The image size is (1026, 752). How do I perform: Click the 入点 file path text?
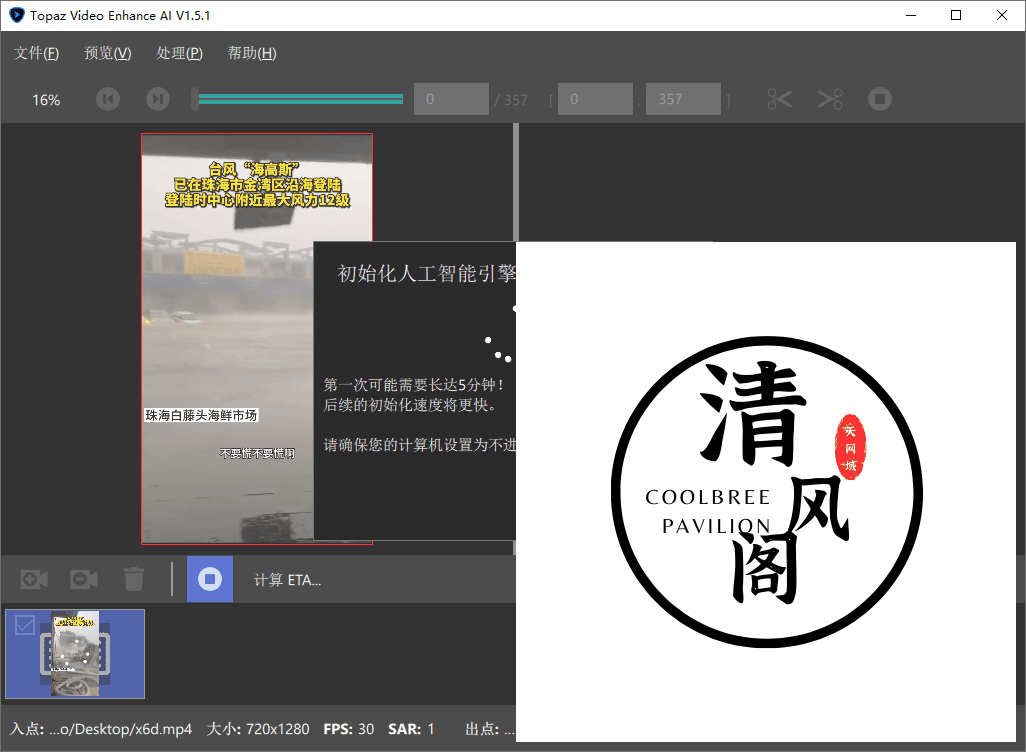click(x=101, y=729)
